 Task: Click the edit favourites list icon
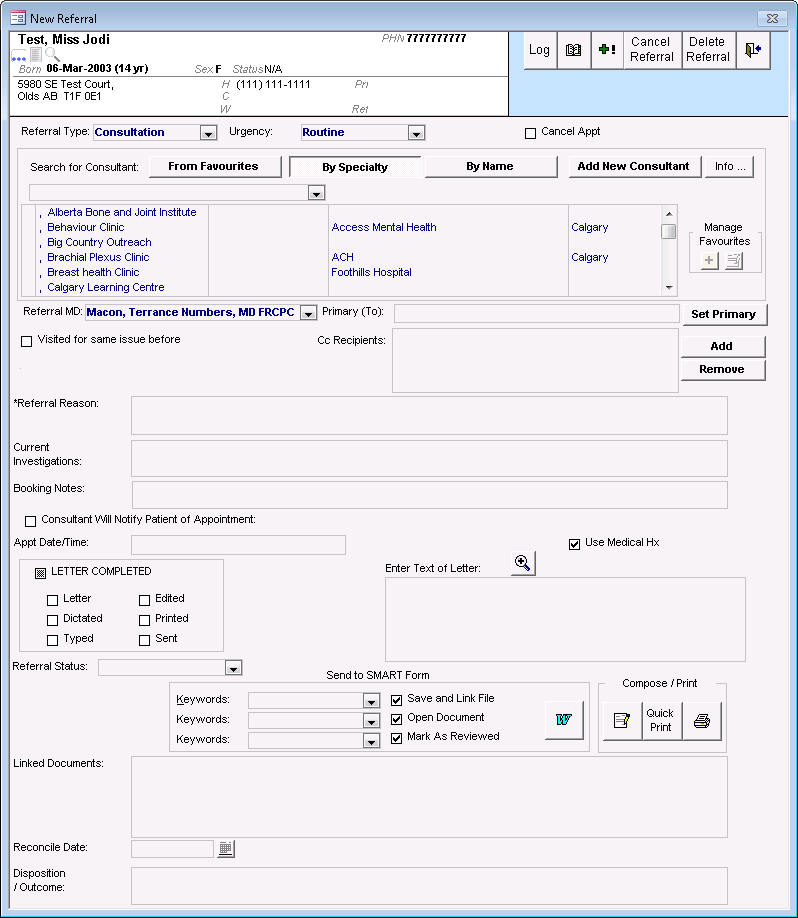[x=734, y=261]
